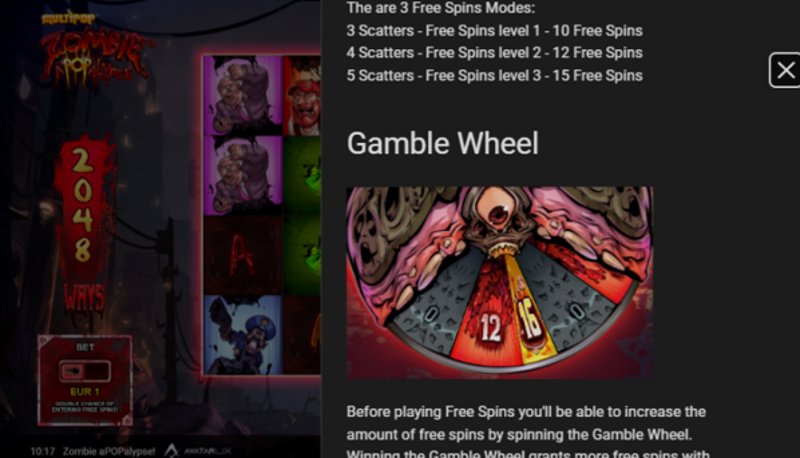Image resolution: width=800 pixels, height=458 pixels.
Task: Click the left grey 0 wheel segment
Action: coord(431,306)
